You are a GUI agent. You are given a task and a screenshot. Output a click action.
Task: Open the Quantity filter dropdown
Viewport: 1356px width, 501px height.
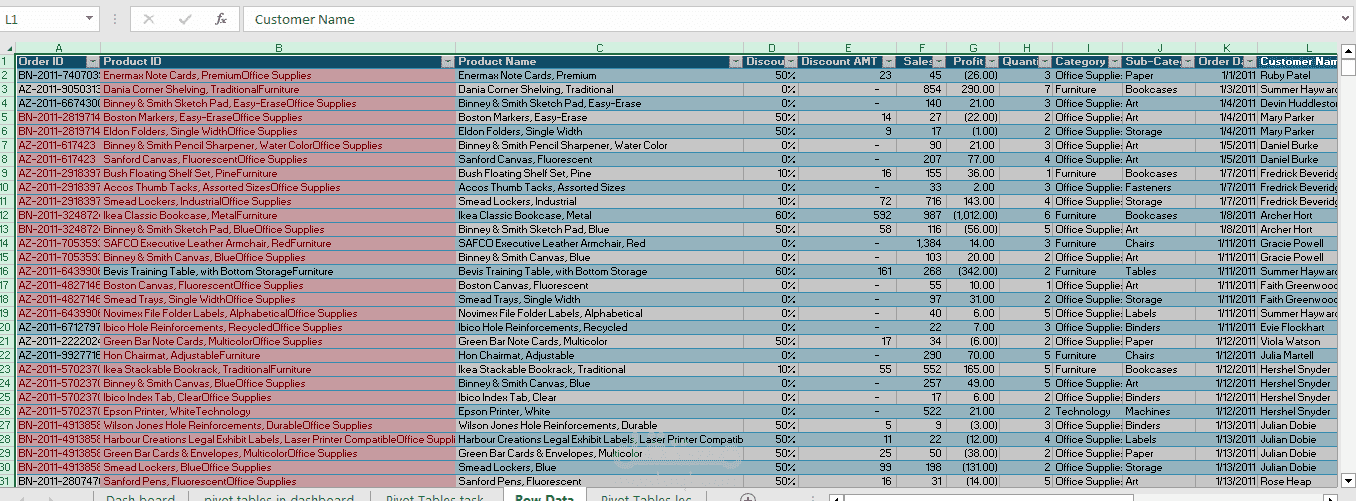click(1045, 62)
